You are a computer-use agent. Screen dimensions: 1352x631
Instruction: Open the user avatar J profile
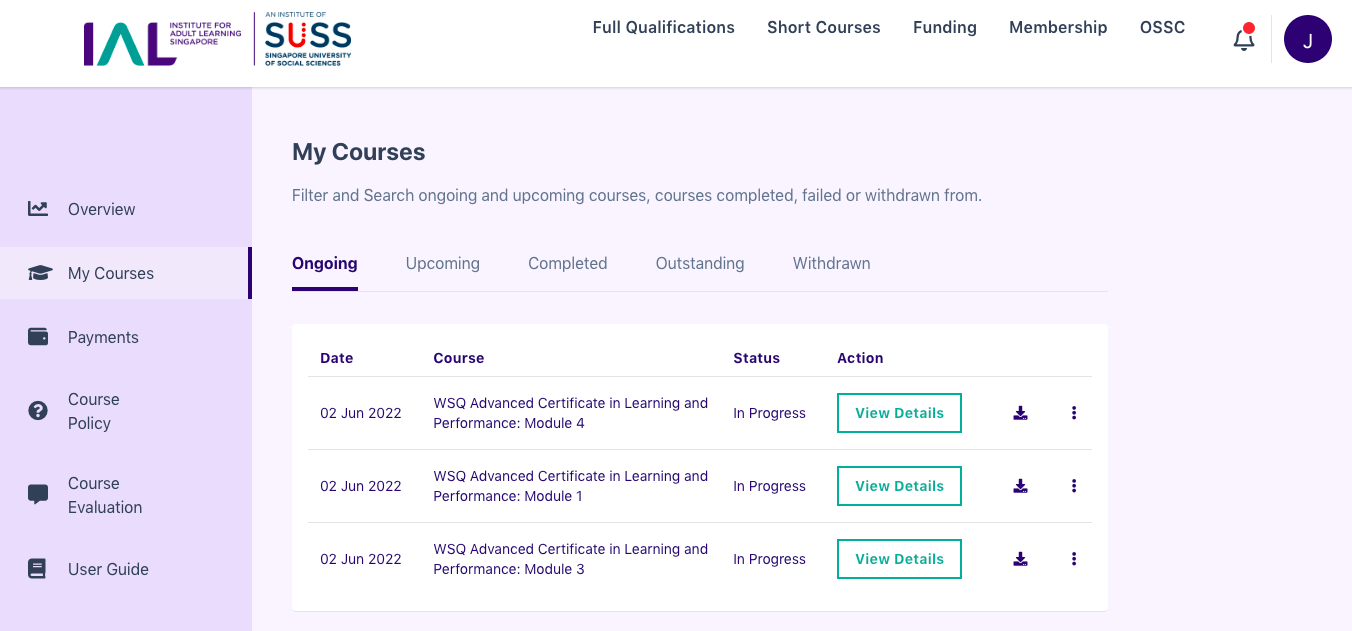[1308, 39]
